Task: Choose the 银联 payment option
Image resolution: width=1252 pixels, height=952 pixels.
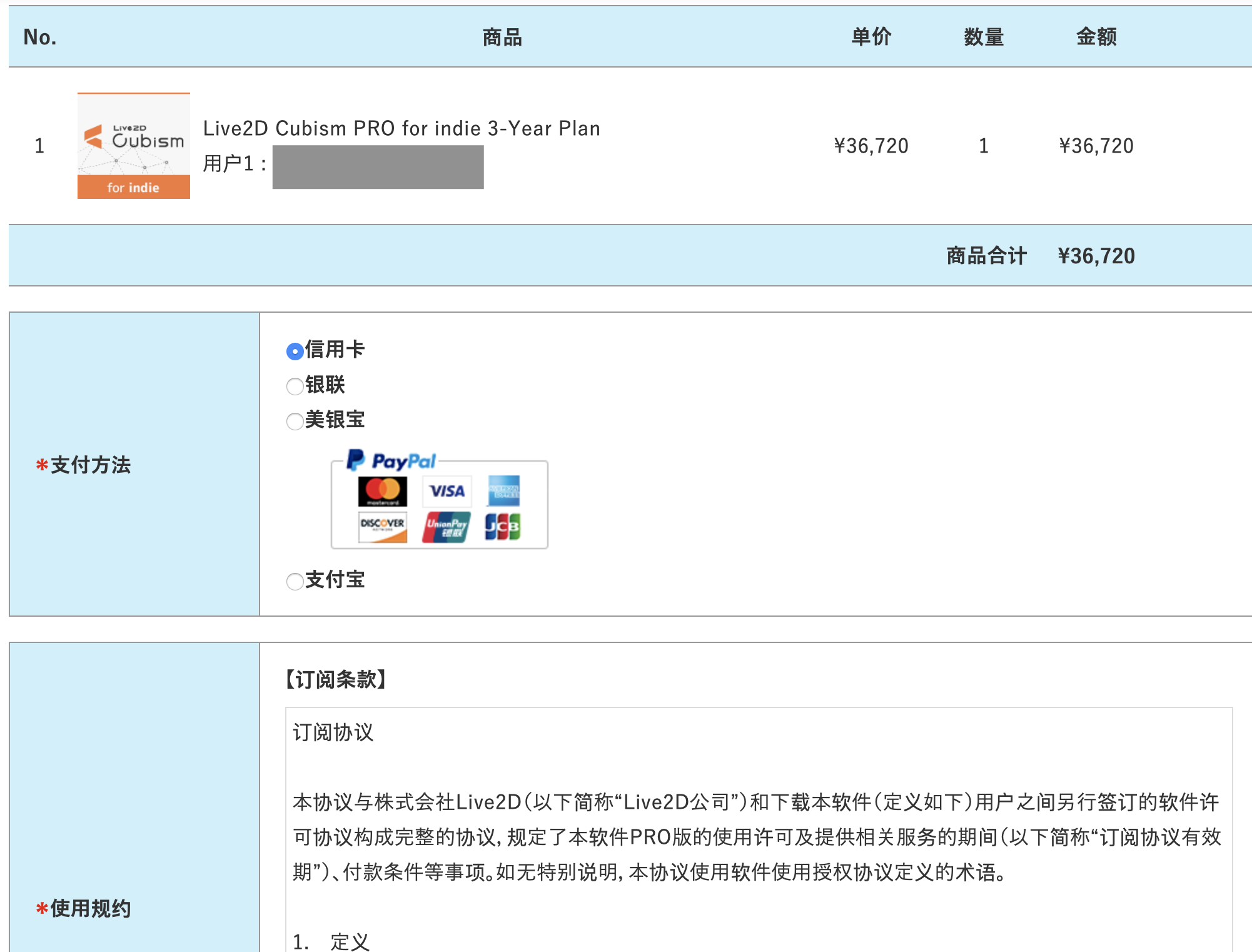Action: [295, 386]
